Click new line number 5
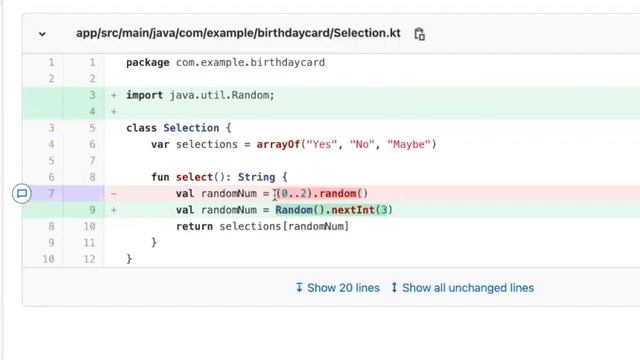640x360 pixels. (92, 128)
